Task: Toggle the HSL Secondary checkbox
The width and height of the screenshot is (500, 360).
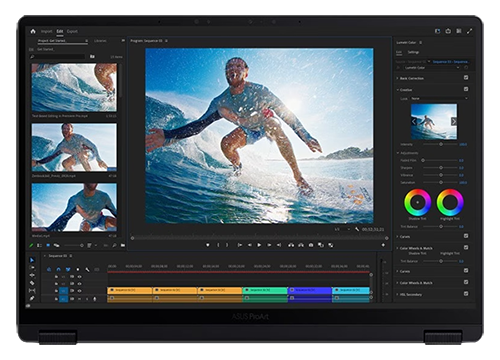Action: (466, 294)
